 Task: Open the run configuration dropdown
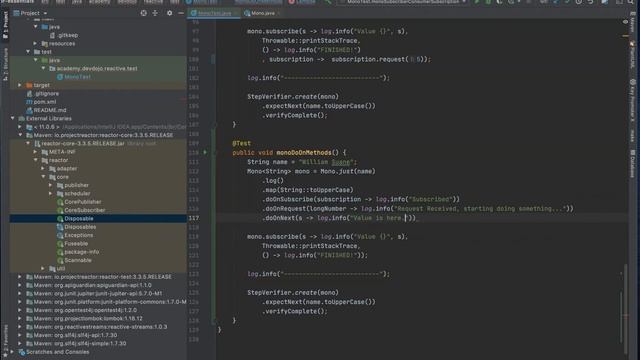(x=404, y=2)
